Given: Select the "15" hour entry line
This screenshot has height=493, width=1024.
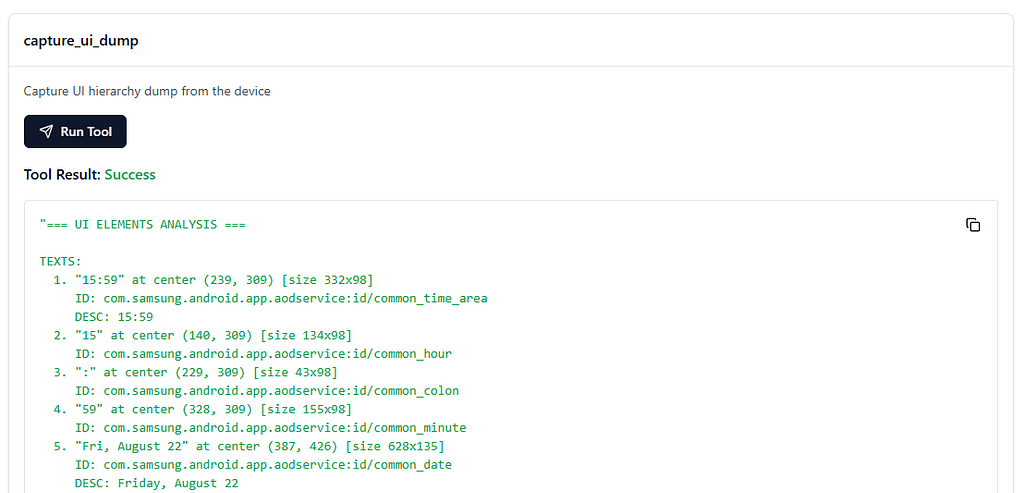Looking at the screenshot, I should pos(203,335).
